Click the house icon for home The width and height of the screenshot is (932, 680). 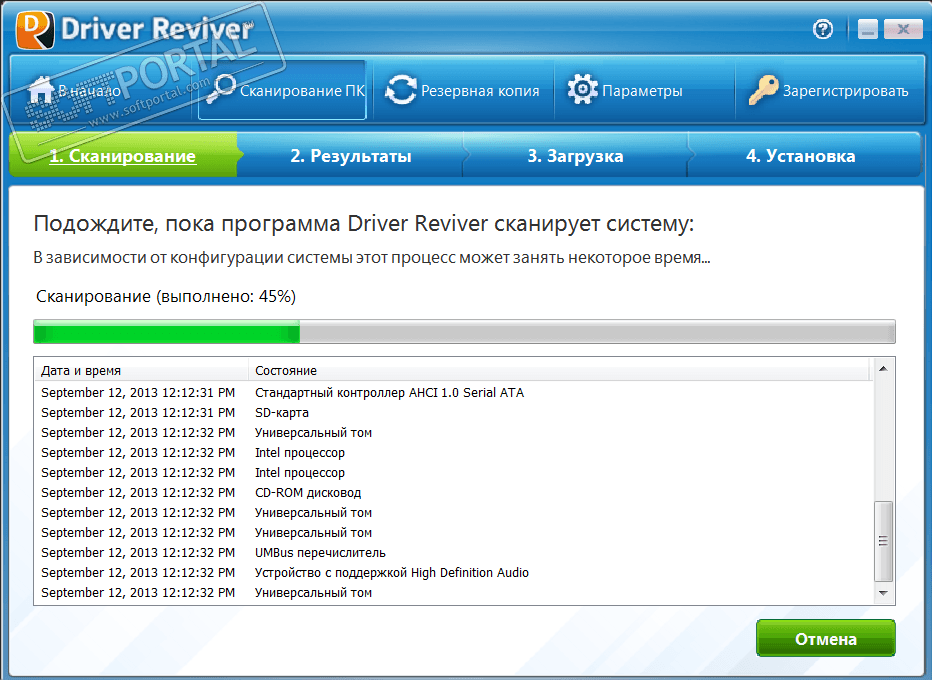41,90
